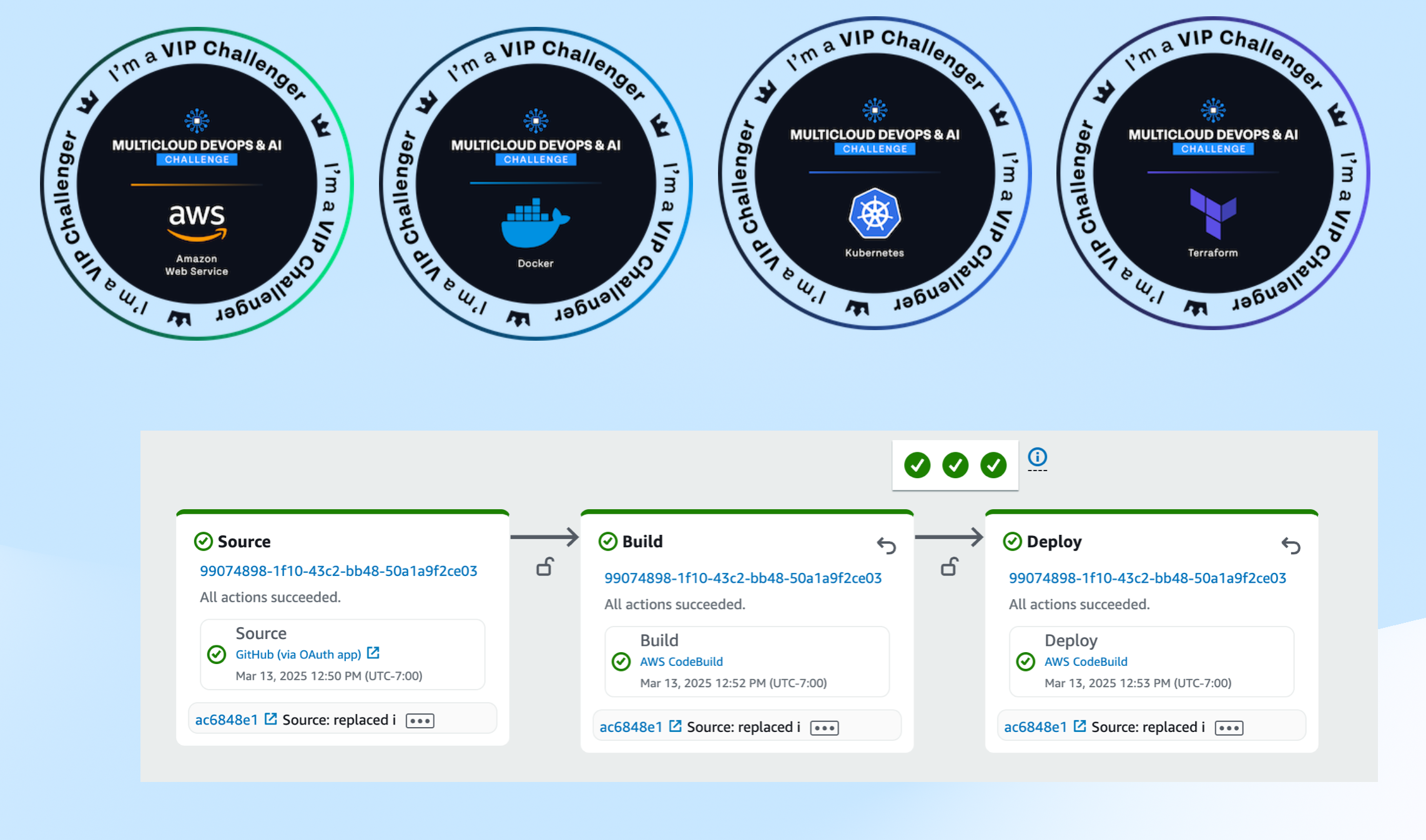Screen dimensions: 1426x840
Task: Toggle the transition lock between Source and Build
Action: coord(545,567)
